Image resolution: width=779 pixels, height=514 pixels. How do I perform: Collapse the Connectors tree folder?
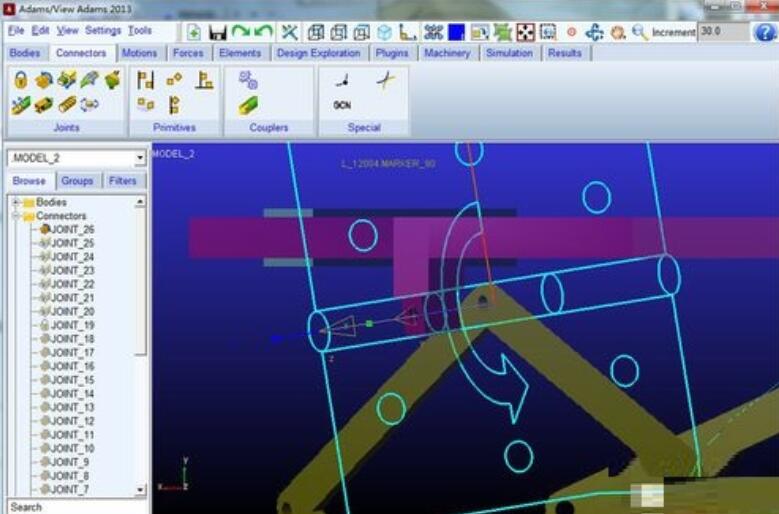pos(16,216)
